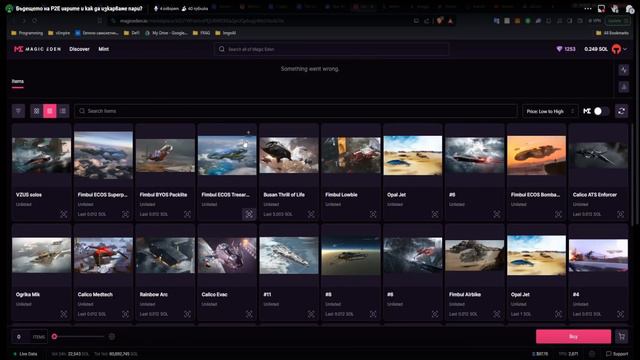640x360 pixels.
Task: Open the DeFi bookmarks folder
Action: coord(131,33)
